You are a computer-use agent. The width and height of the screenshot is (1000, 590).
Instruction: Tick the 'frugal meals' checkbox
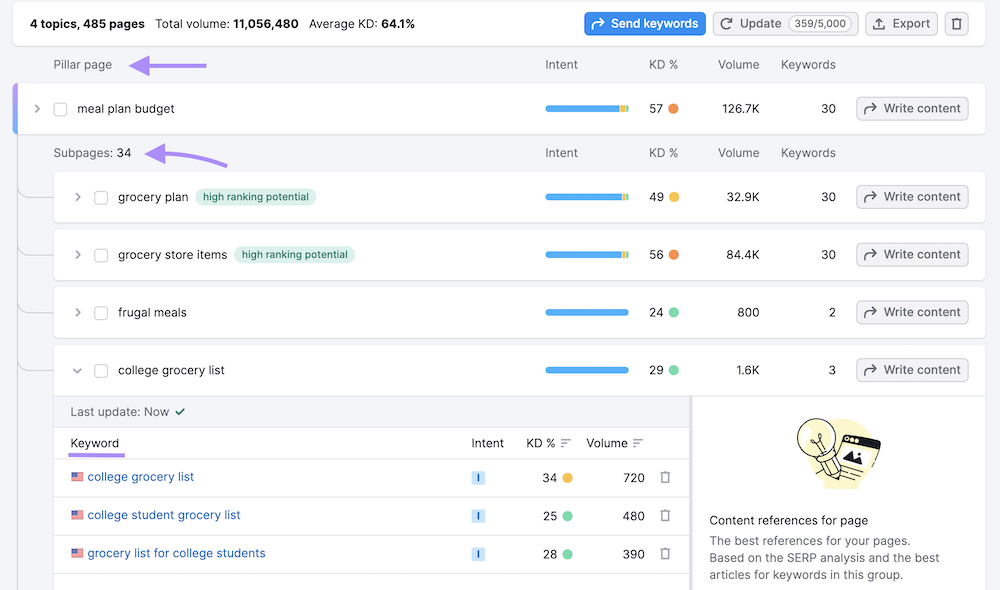100,311
